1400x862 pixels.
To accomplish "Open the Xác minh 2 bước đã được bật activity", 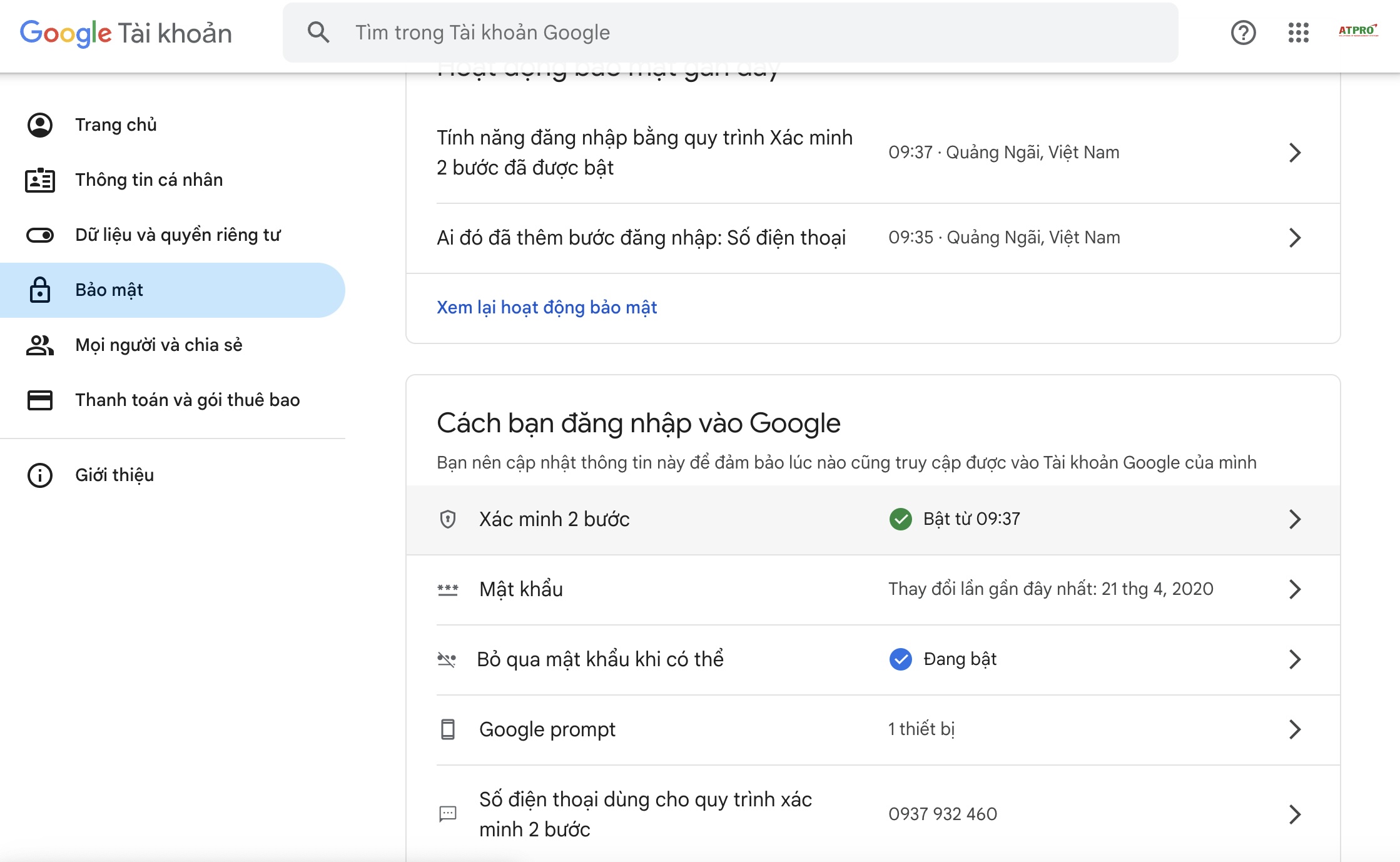I will pos(873,153).
